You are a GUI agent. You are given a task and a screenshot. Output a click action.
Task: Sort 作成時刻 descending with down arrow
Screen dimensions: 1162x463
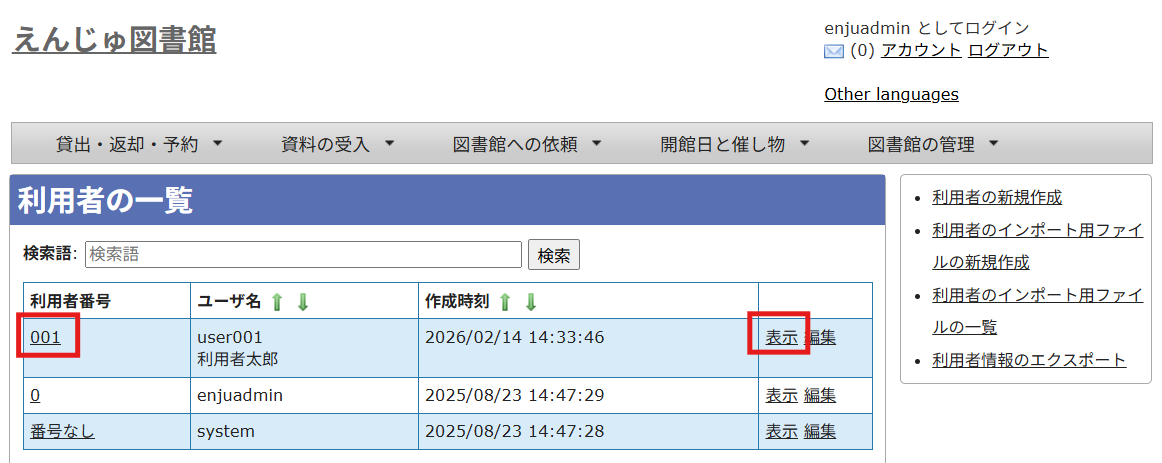(x=531, y=302)
